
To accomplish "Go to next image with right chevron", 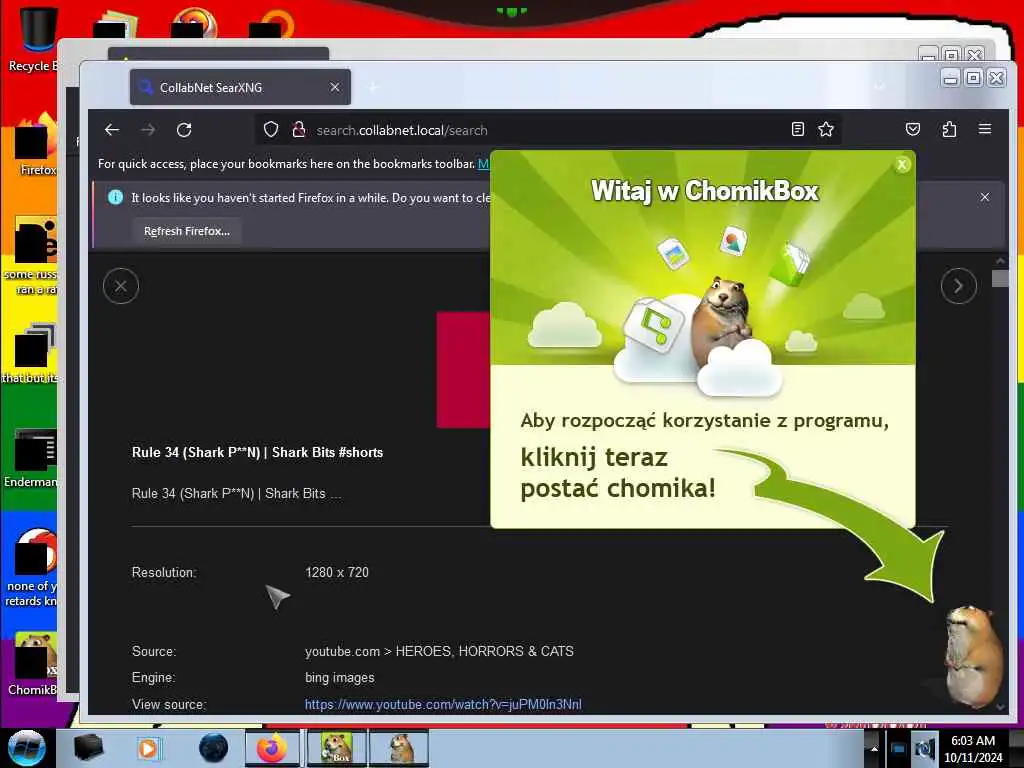I will pyautogui.click(x=959, y=286).
